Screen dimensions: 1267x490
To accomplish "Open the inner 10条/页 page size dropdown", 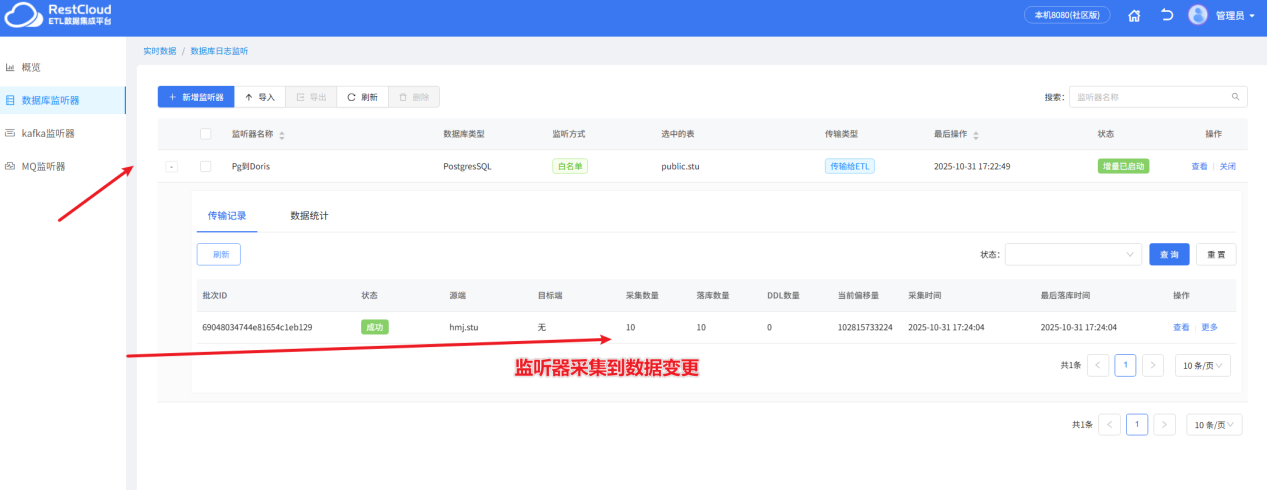I will (x=1202, y=365).
